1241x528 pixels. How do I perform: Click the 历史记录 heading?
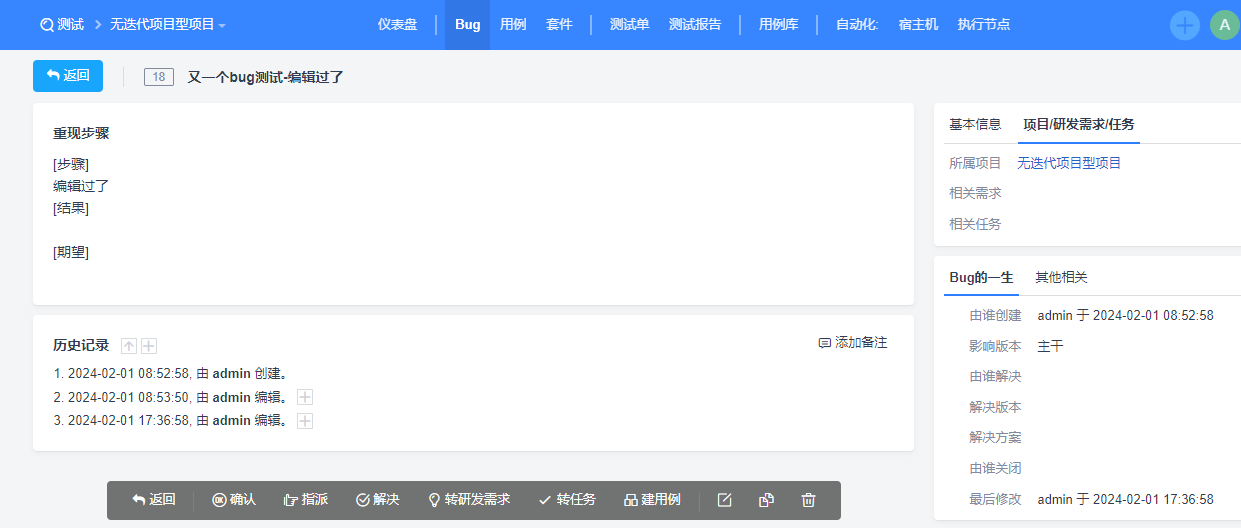81,345
